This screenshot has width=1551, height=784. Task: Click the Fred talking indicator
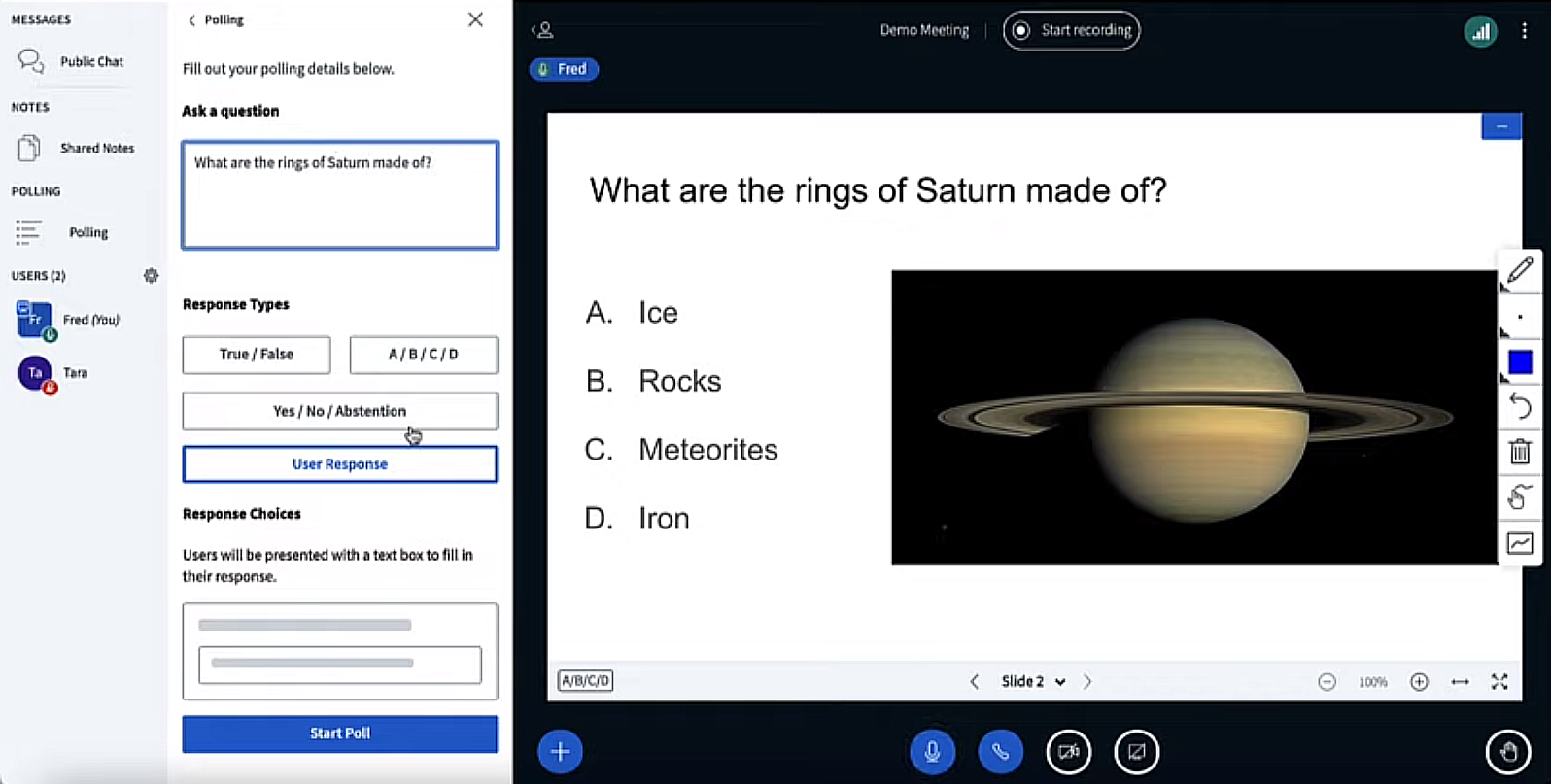click(x=564, y=69)
